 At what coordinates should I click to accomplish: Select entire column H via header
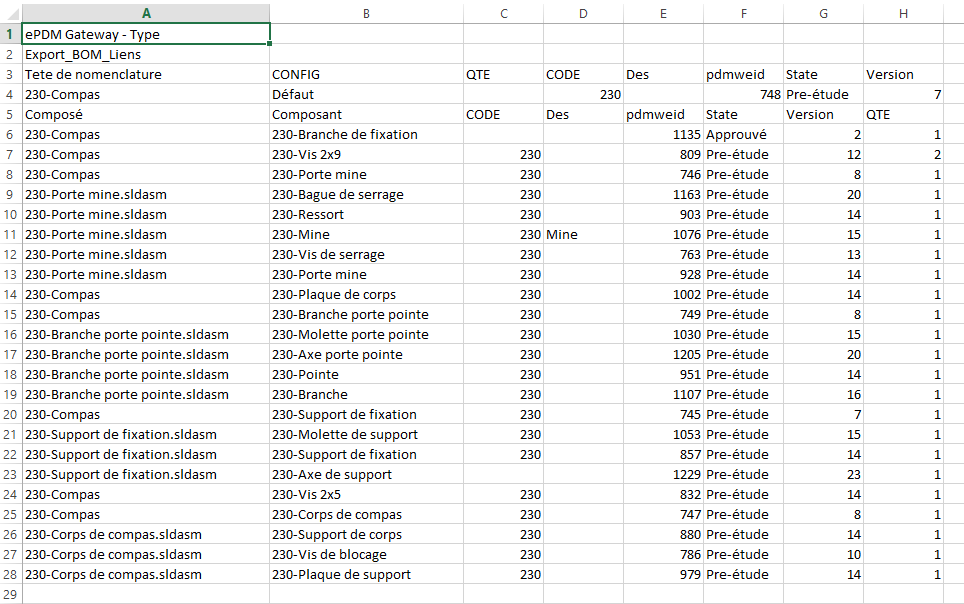pos(903,13)
